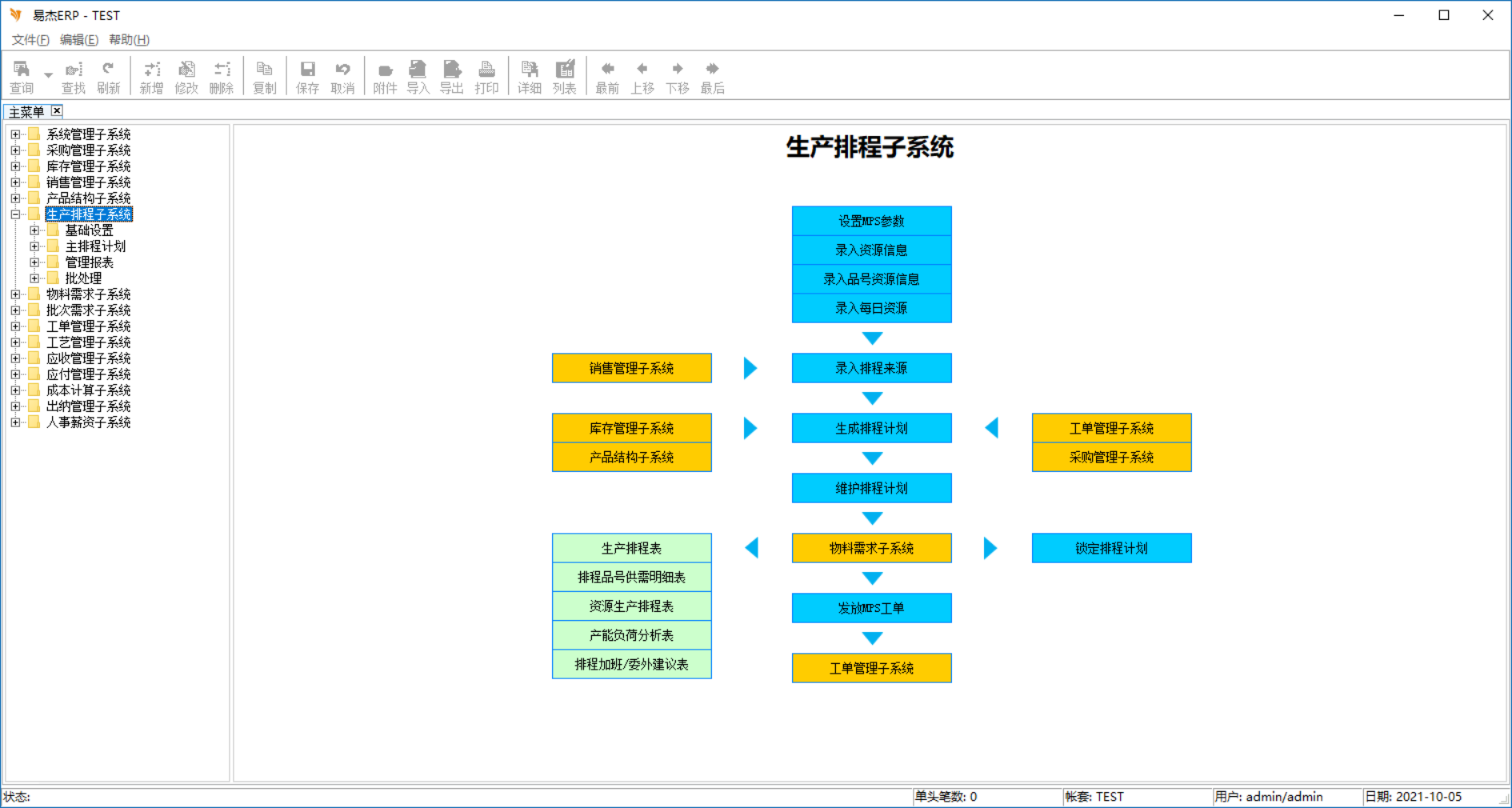Viewport: 1512px width, 808px height.
Task: Open 录入排程来源 flowchart button
Action: coord(872,368)
